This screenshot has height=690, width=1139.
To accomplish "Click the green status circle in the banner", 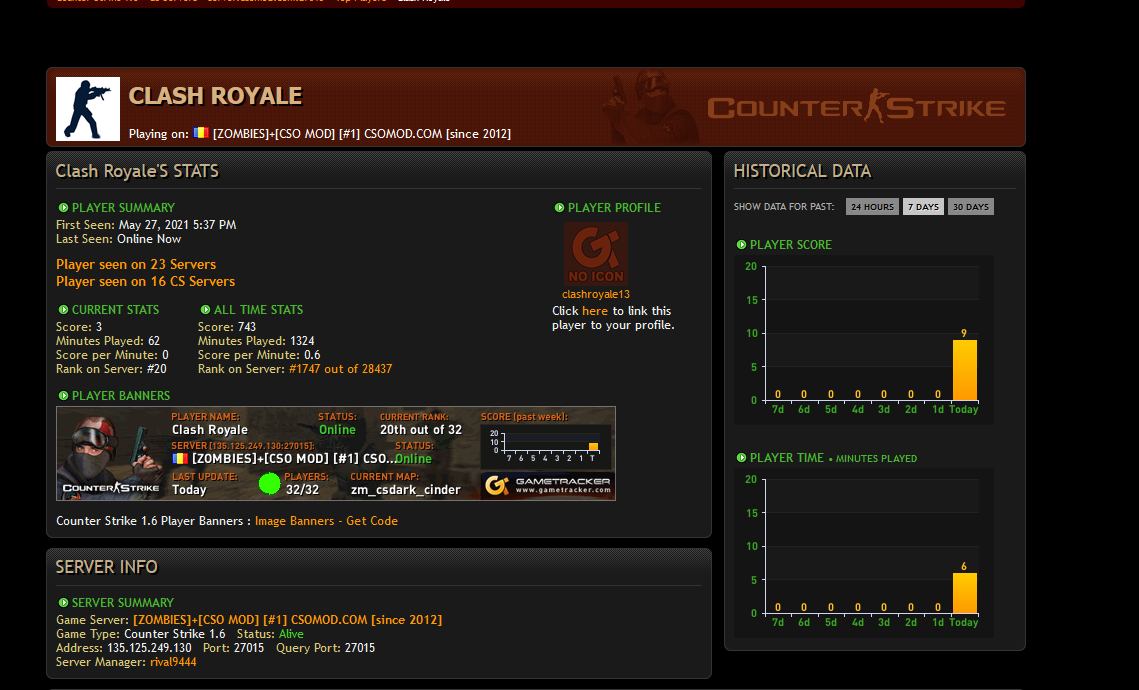I will click(x=269, y=484).
